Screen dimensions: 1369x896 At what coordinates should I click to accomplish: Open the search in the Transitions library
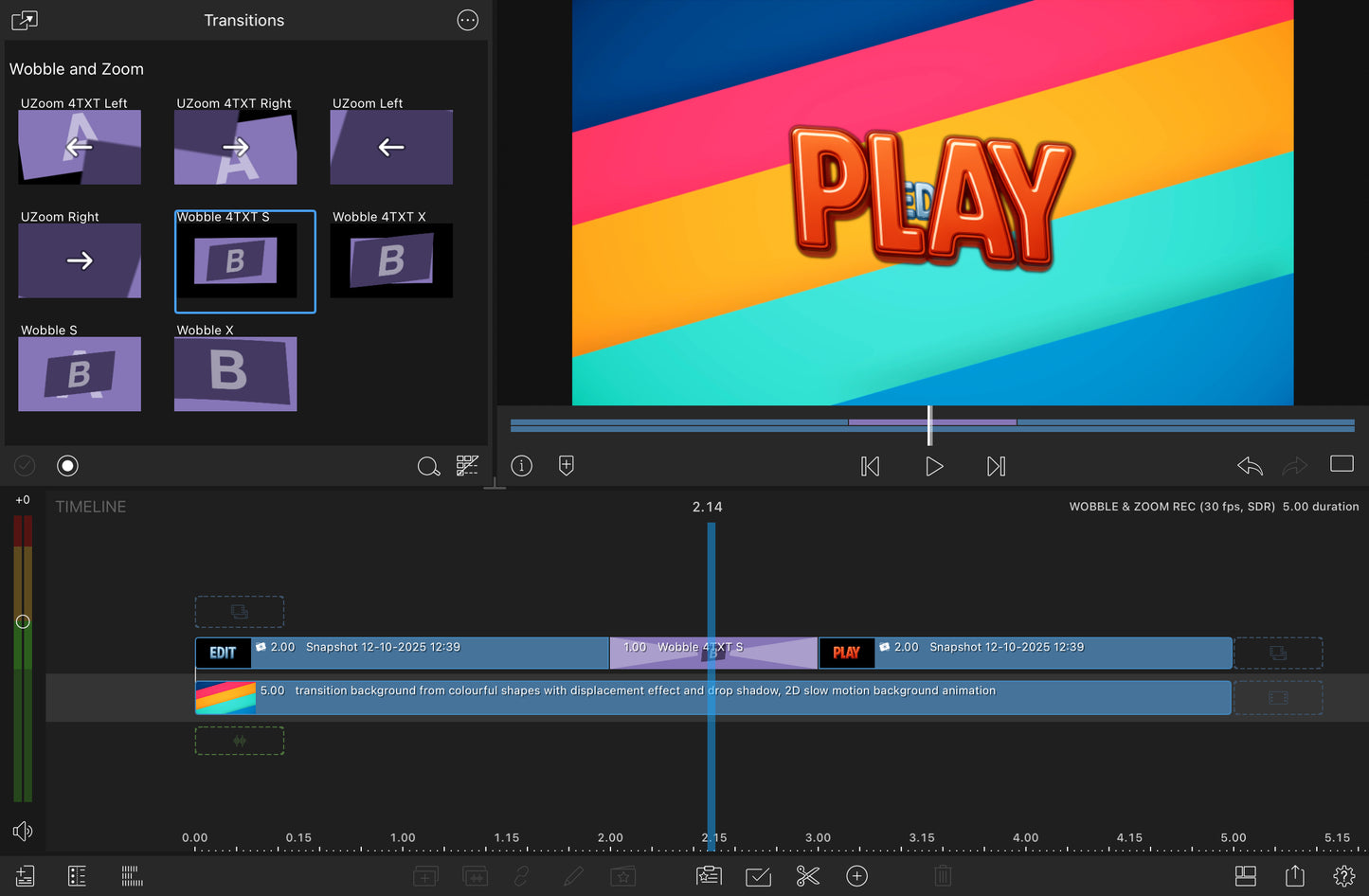pyautogui.click(x=428, y=466)
